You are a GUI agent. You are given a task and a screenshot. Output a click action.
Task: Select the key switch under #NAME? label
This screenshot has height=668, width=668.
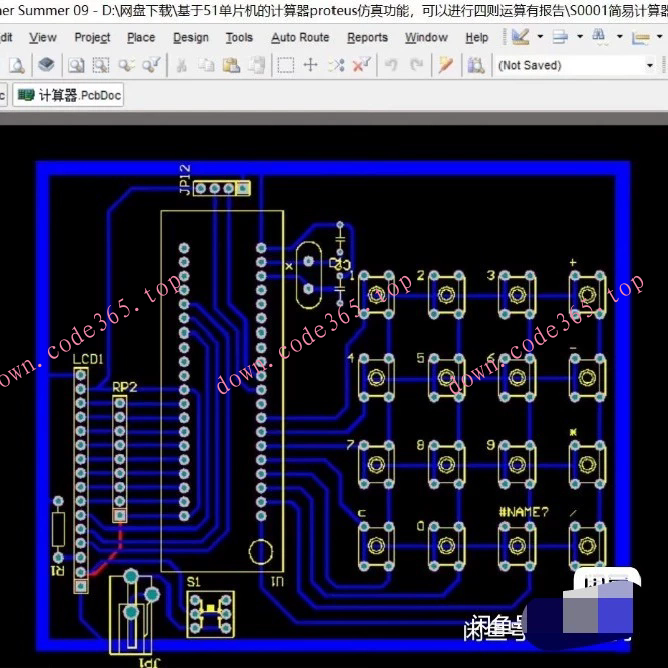tap(517, 546)
